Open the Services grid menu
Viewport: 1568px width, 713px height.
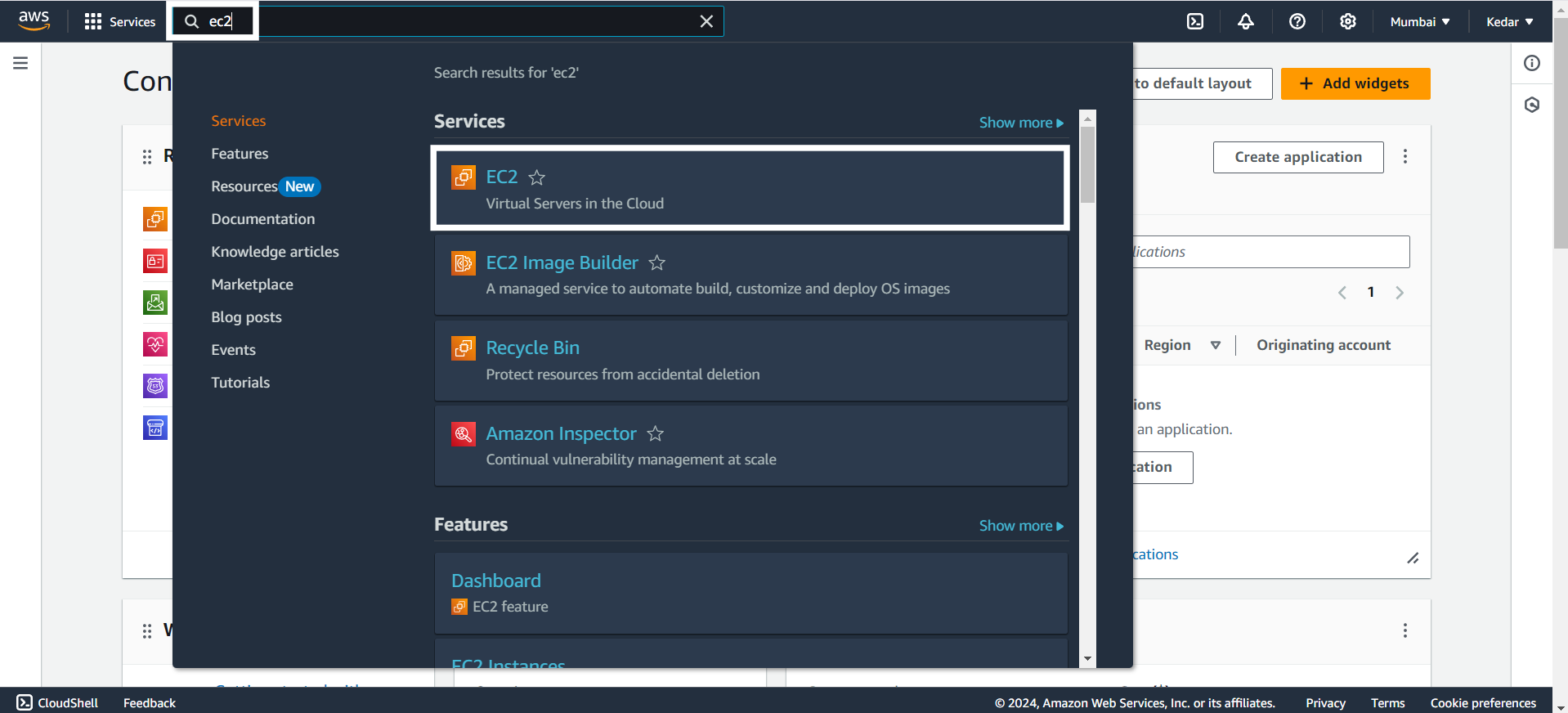(119, 21)
